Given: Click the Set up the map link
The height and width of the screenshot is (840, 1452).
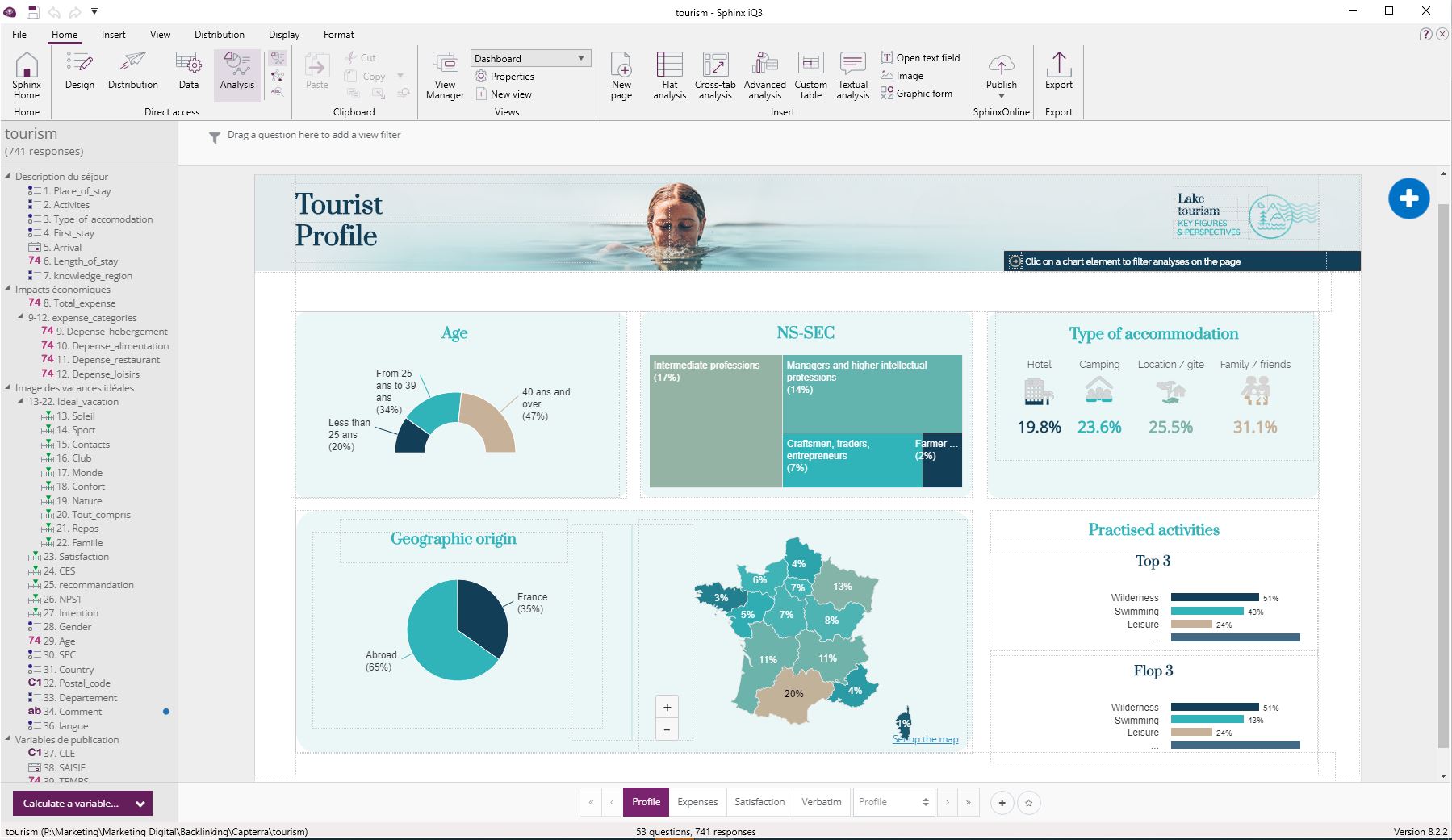Looking at the screenshot, I should click(x=925, y=738).
